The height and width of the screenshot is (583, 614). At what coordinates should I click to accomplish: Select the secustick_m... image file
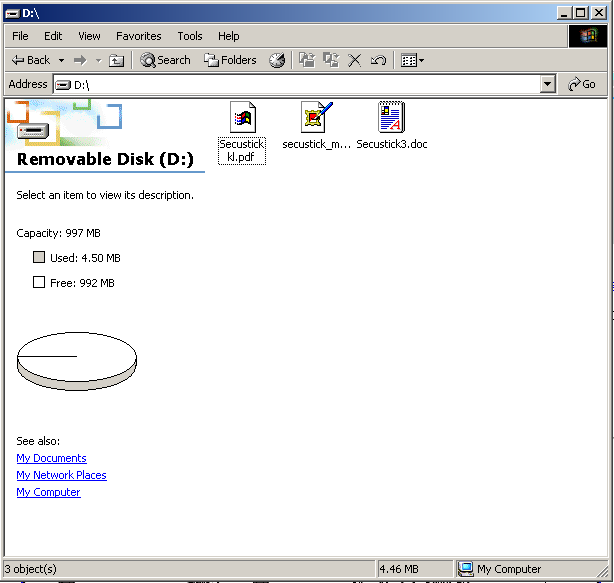[x=316, y=118]
